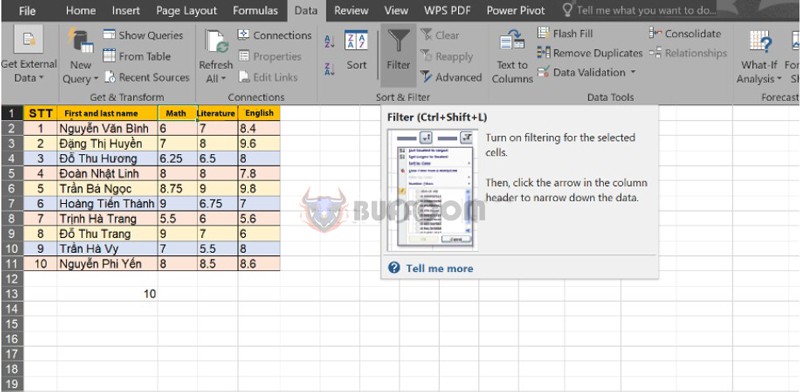Select row header 15

(x=12, y=324)
